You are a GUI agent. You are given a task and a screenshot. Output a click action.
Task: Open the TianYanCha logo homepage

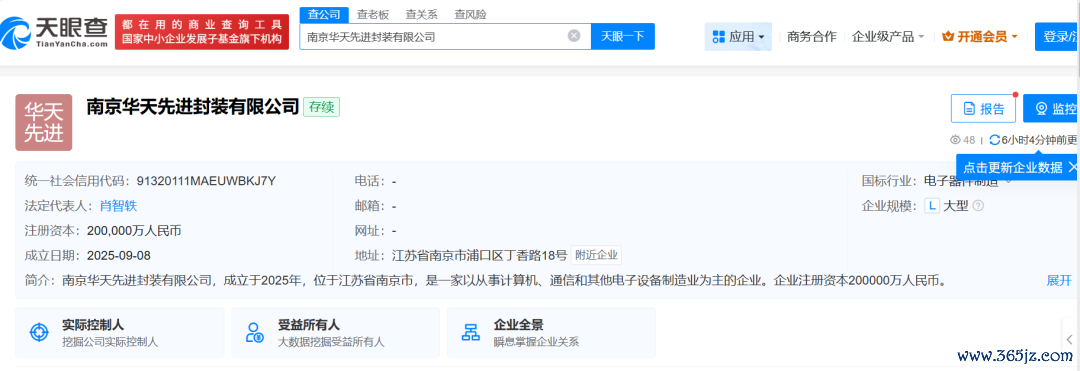pos(55,32)
